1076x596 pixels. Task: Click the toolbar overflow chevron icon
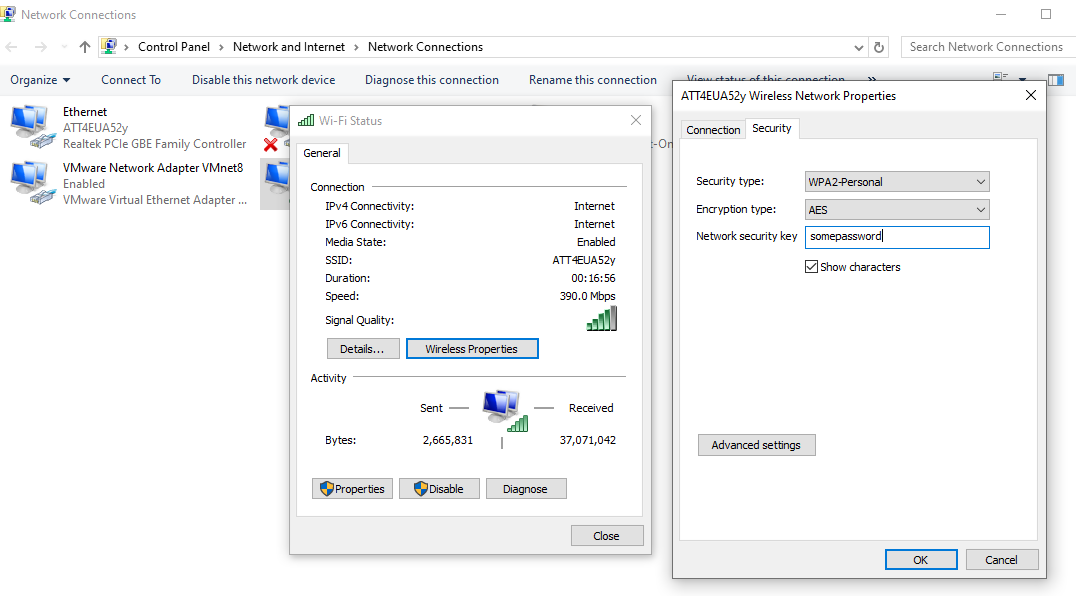872,80
